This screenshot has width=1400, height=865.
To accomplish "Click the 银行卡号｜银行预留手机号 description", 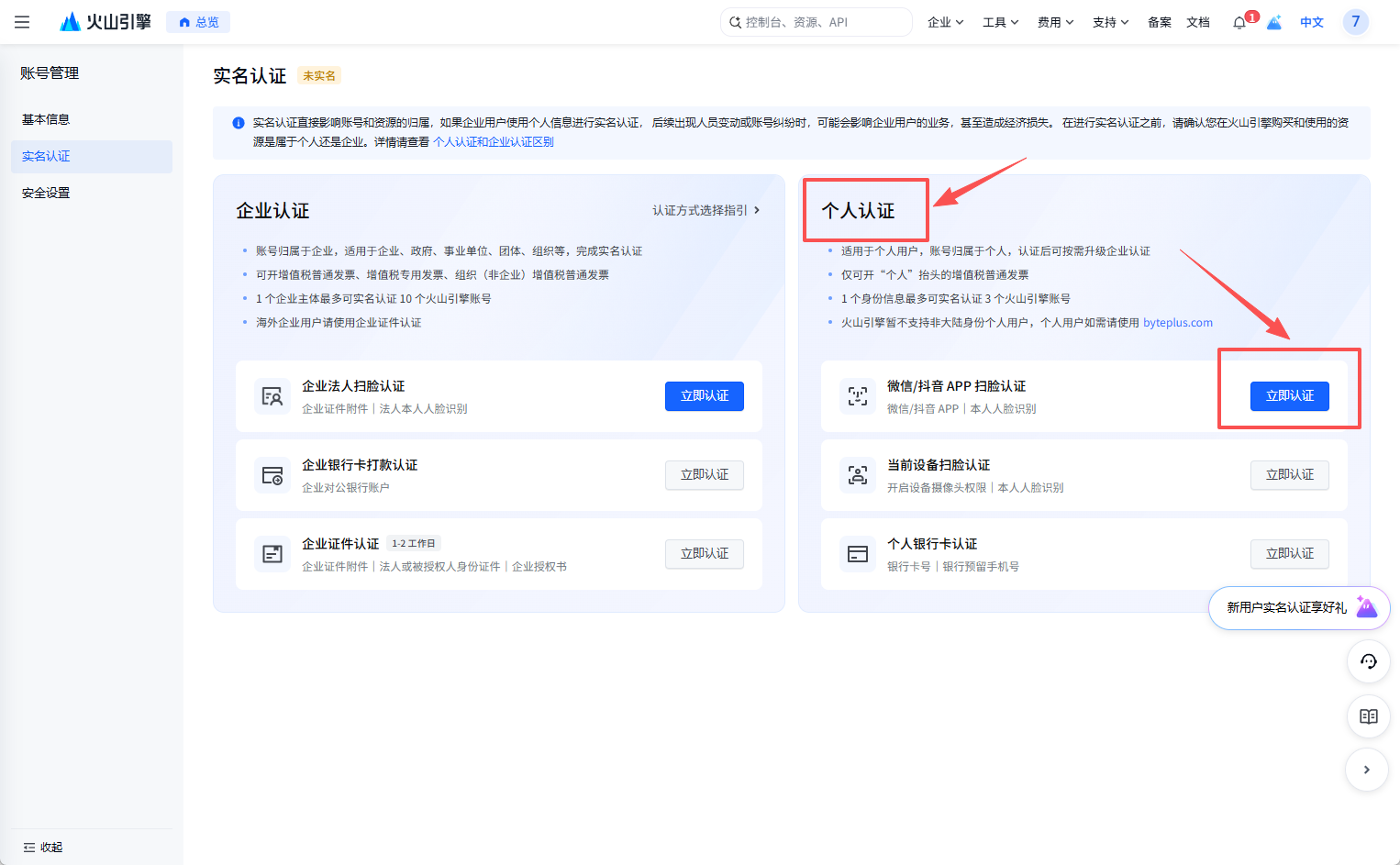I will [x=953, y=567].
